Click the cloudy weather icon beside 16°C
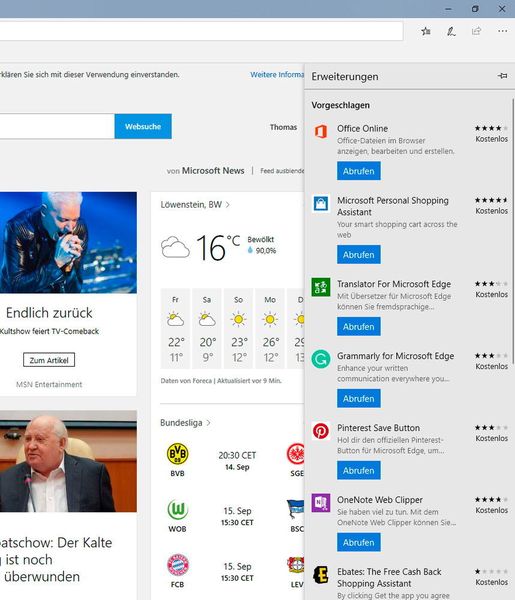This screenshot has height=600, width=515. tap(175, 247)
